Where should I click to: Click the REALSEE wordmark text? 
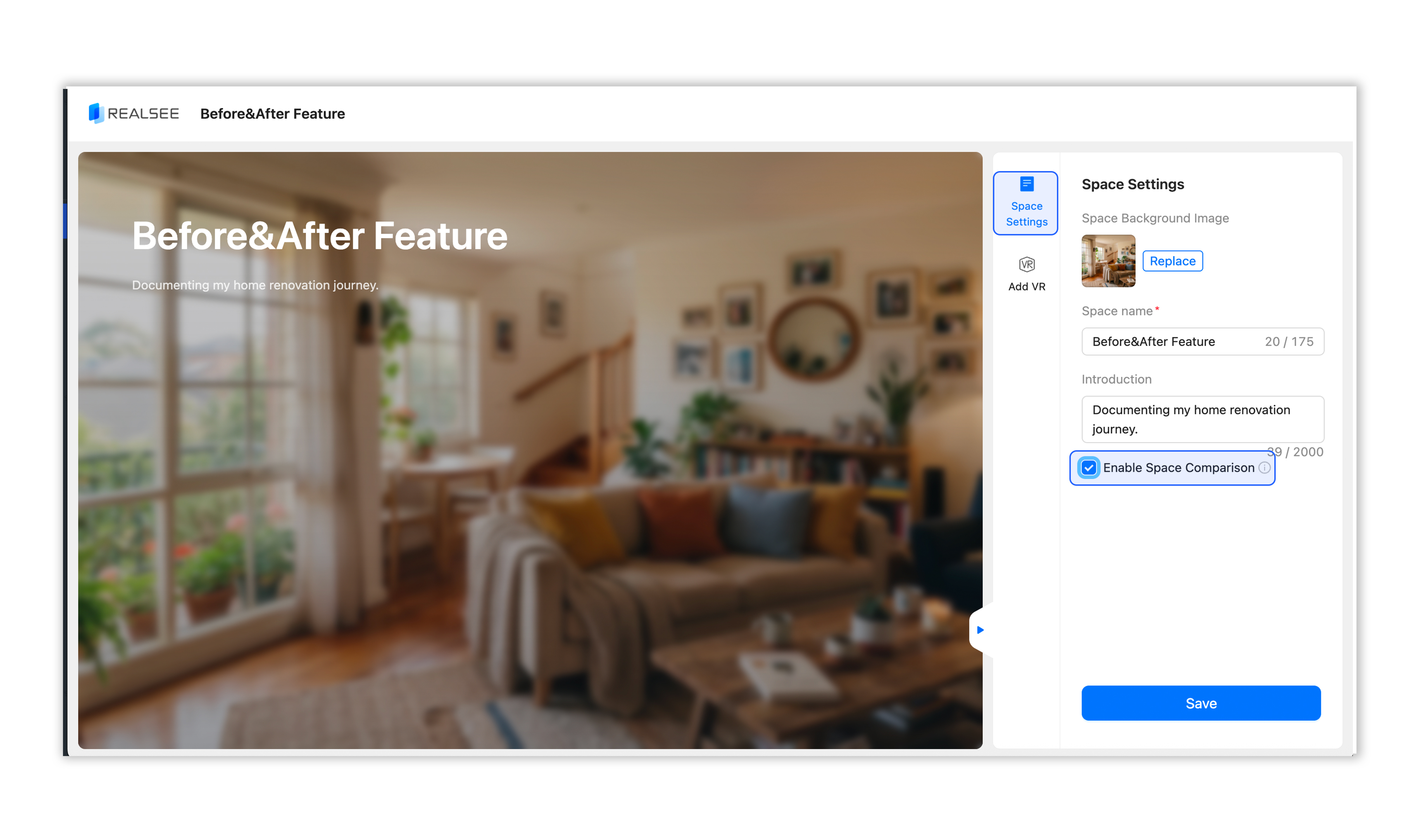pos(143,114)
